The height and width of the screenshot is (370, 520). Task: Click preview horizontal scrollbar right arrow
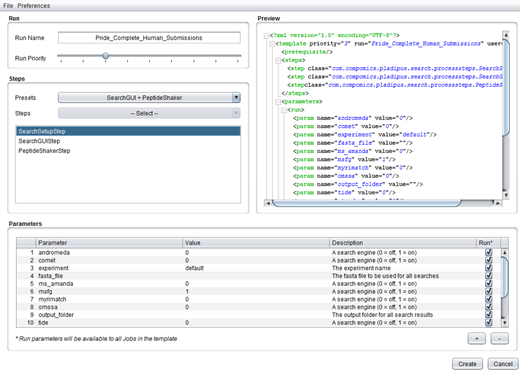click(x=498, y=203)
